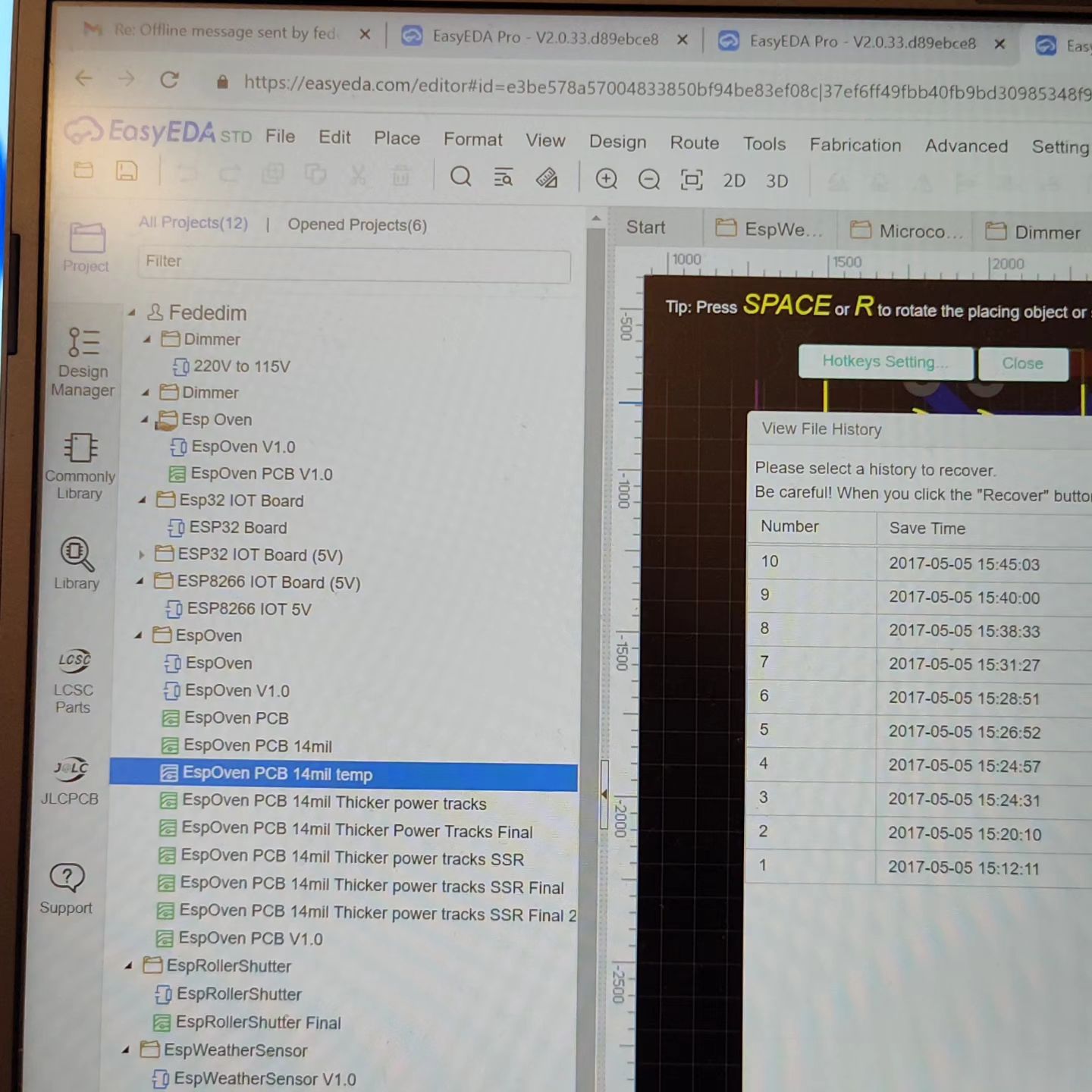The height and width of the screenshot is (1092, 1092).
Task: Click the project panel scroll up arrow
Action: (596, 218)
